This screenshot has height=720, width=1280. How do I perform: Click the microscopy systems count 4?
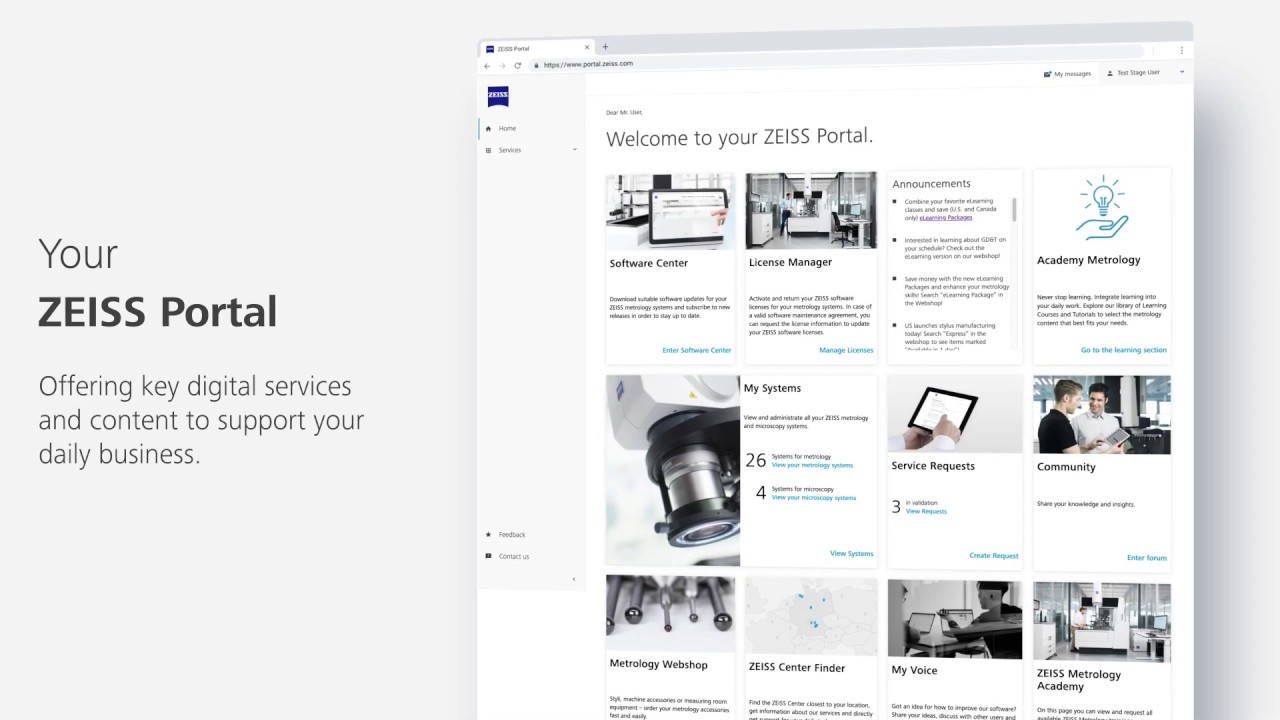[761, 493]
